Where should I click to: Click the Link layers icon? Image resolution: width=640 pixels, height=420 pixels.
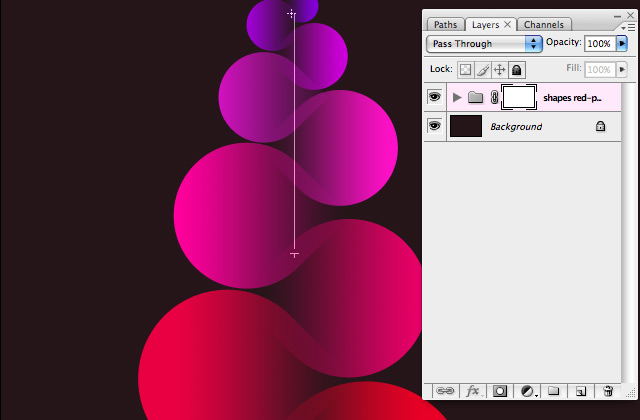(445, 391)
